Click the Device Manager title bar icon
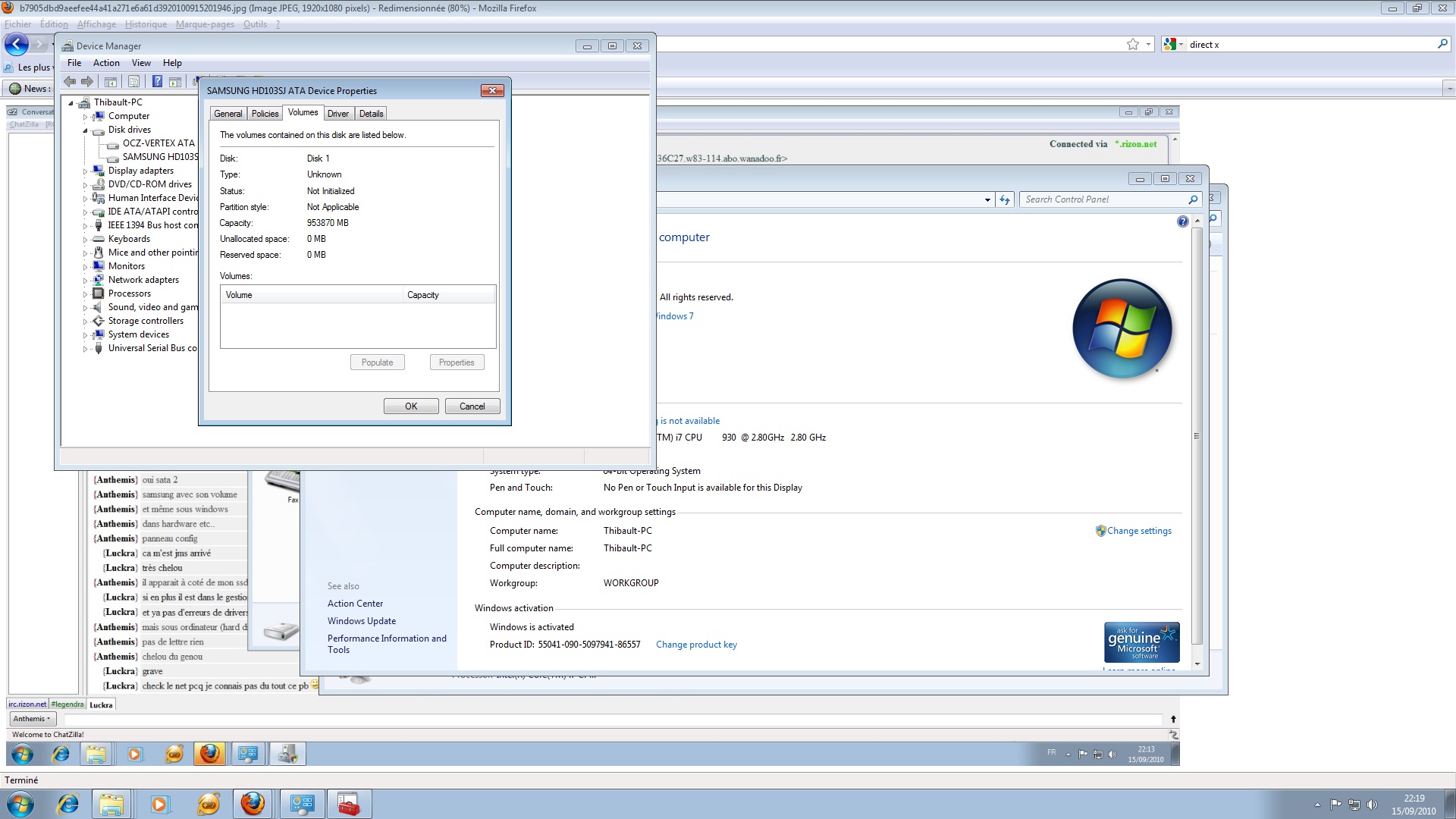 click(x=67, y=46)
